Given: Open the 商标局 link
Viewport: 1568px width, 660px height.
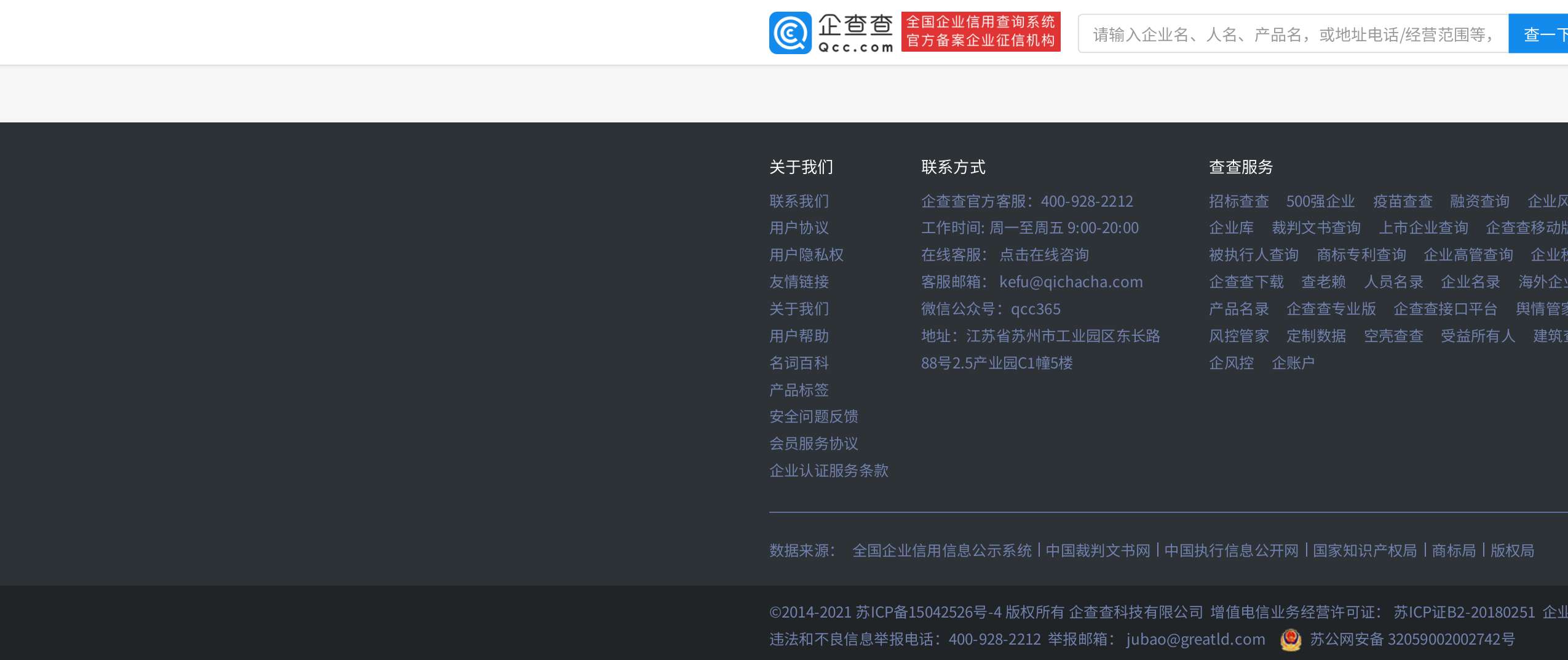Looking at the screenshot, I should pos(1454,551).
